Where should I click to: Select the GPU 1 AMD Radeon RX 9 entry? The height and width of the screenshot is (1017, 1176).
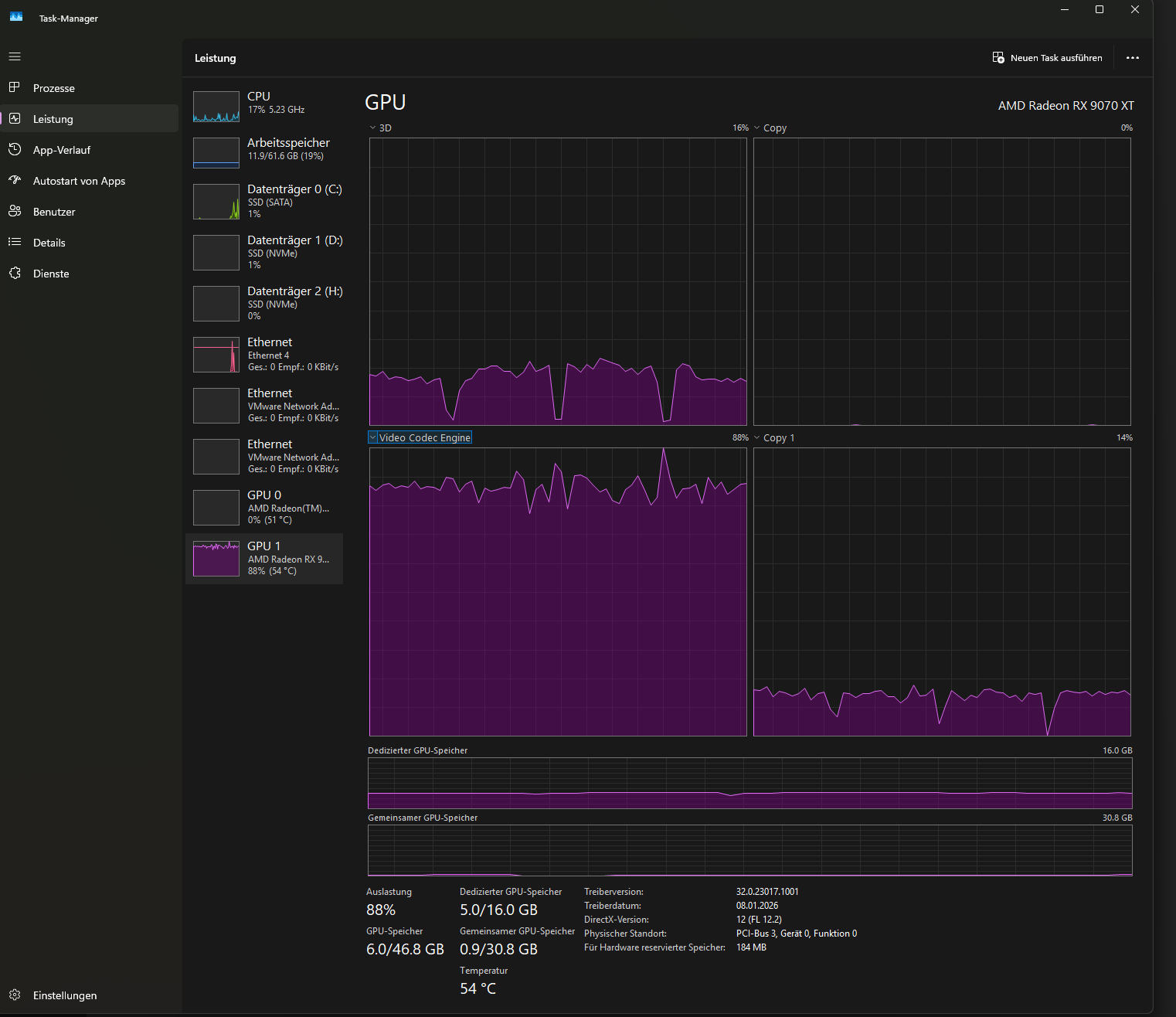pyautogui.click(x=264, y=559)
